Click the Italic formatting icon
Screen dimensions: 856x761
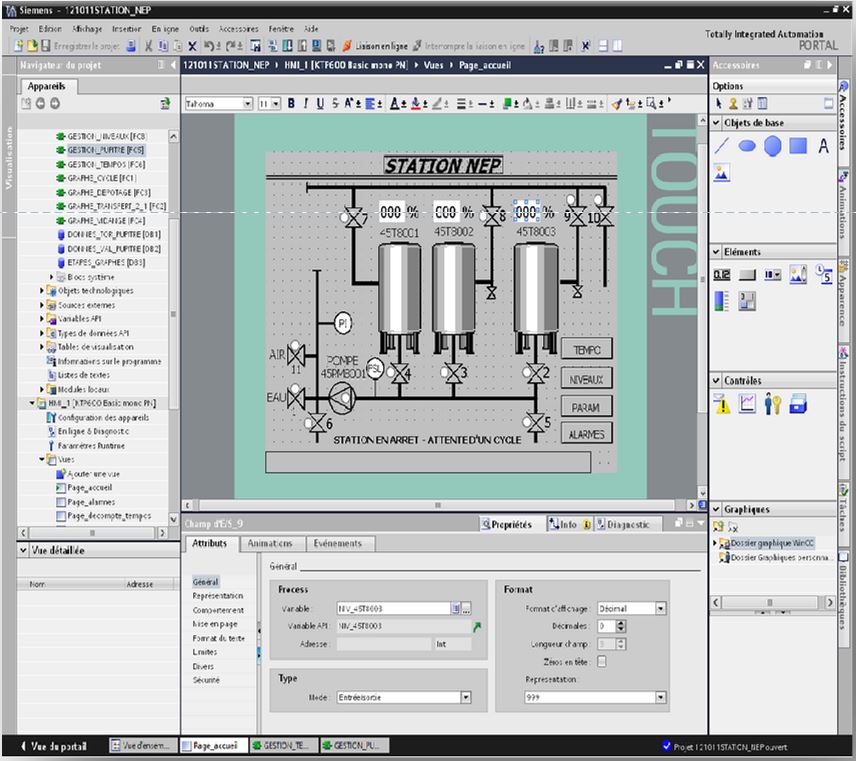coord(306,103)
